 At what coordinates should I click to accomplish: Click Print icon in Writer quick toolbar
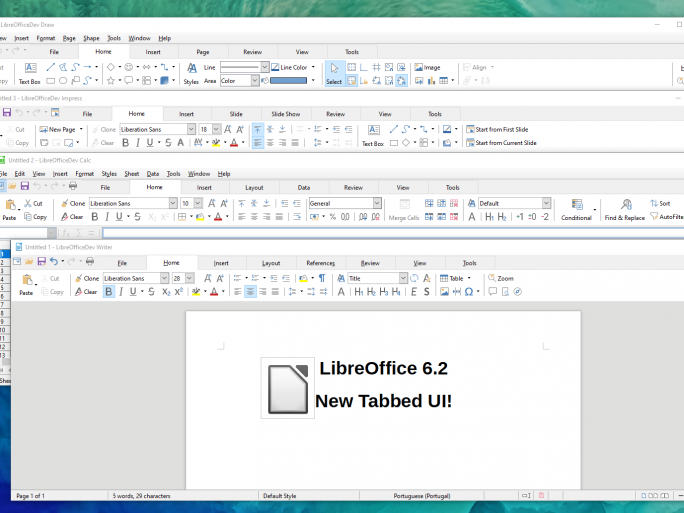click(x=90, y=261)
